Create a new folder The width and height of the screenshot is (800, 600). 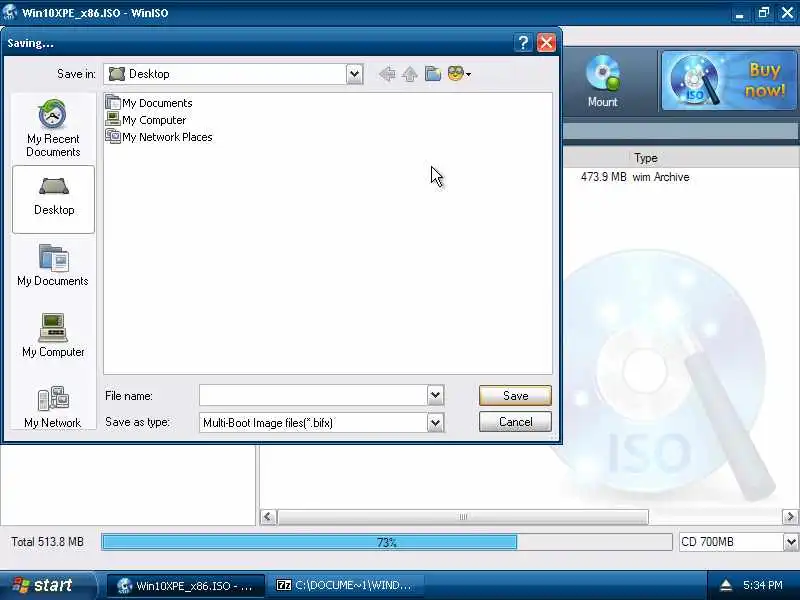coord(433,74)
